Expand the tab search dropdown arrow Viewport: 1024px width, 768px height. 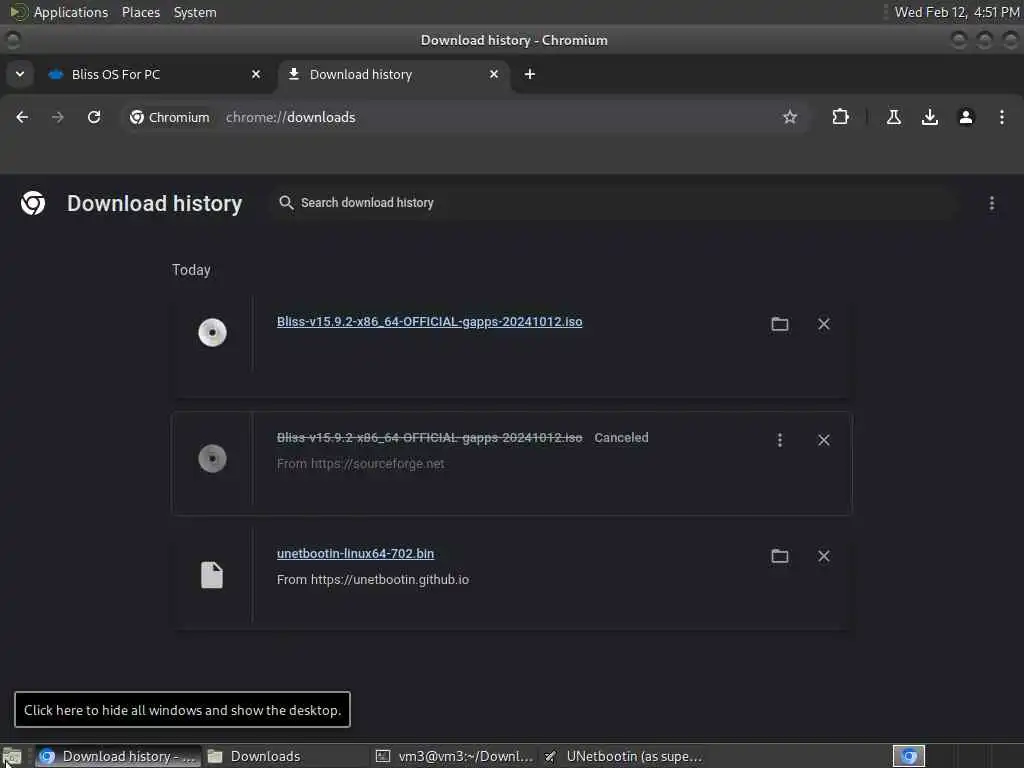20,74
